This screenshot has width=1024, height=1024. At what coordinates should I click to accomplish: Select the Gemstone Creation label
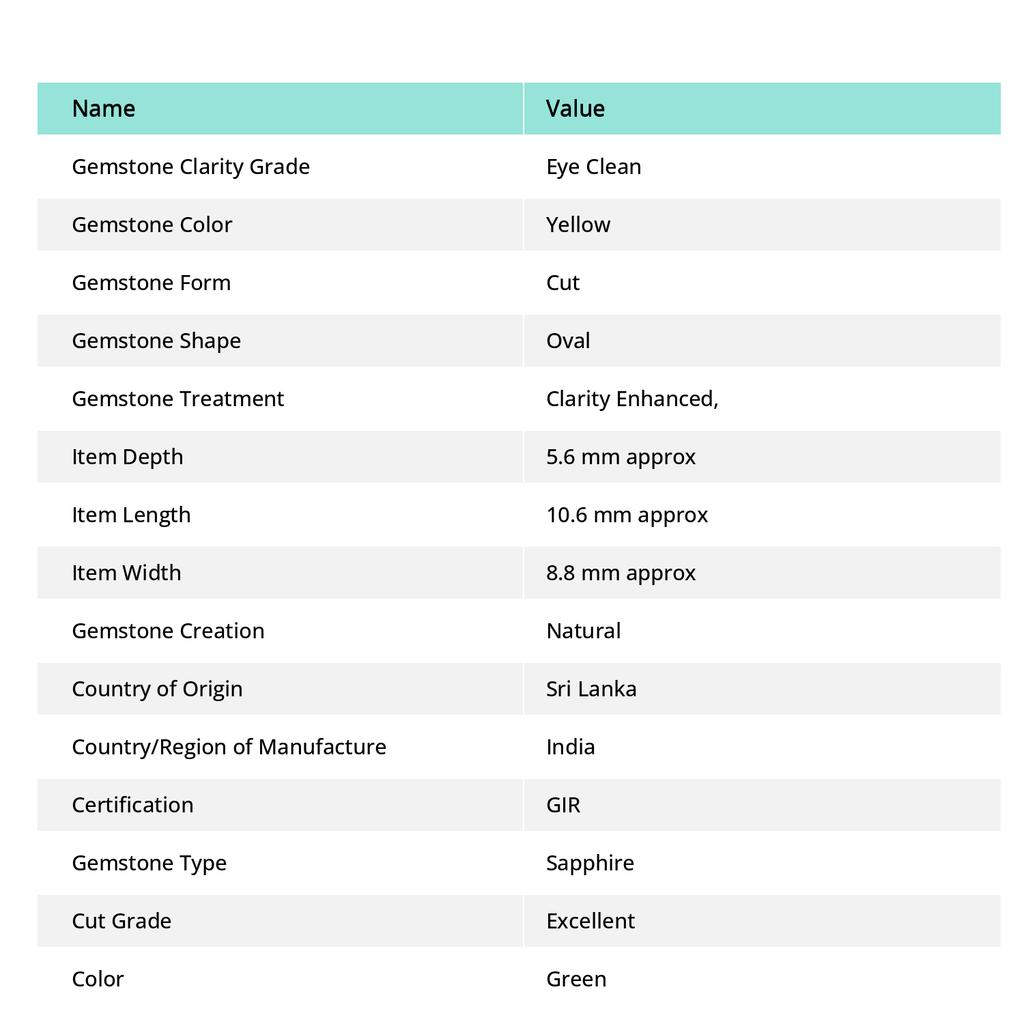pos(168,631)
